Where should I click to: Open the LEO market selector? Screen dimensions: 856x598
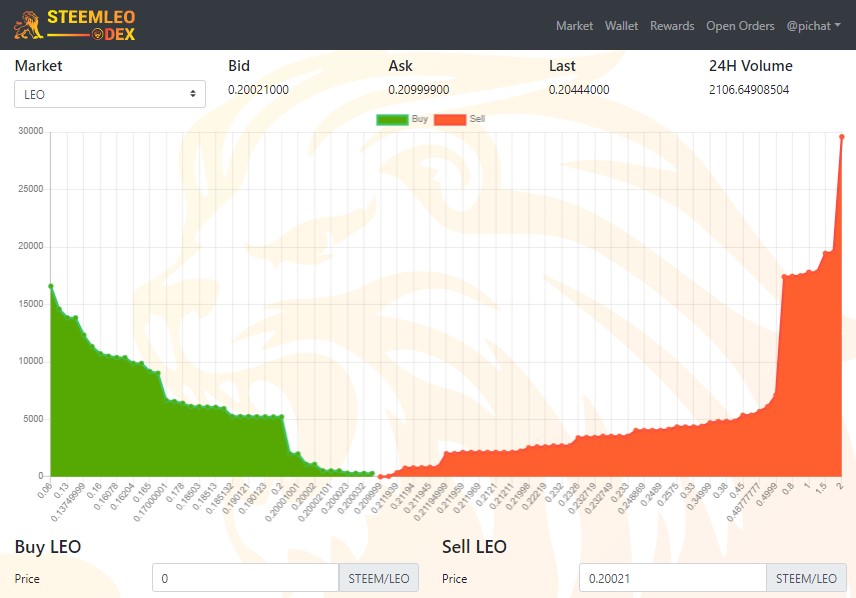point(110,94)
